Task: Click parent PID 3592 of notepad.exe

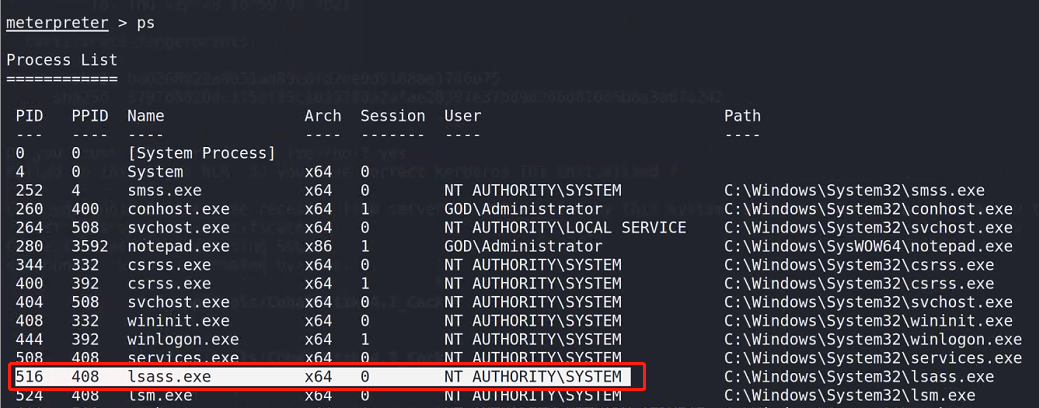Action: click(x=89, y=246)
